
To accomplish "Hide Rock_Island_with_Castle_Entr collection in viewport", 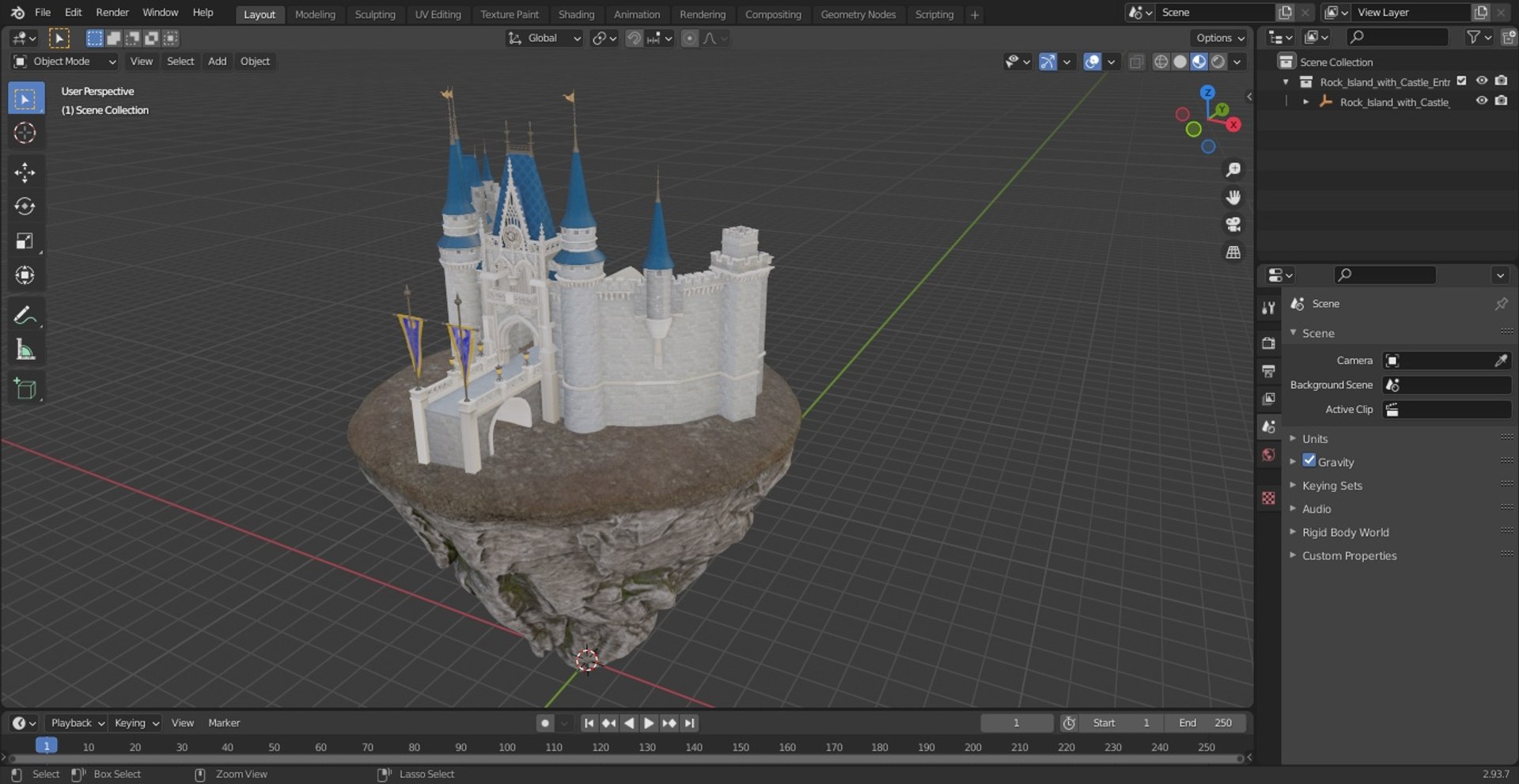I will pos(1482,81).
